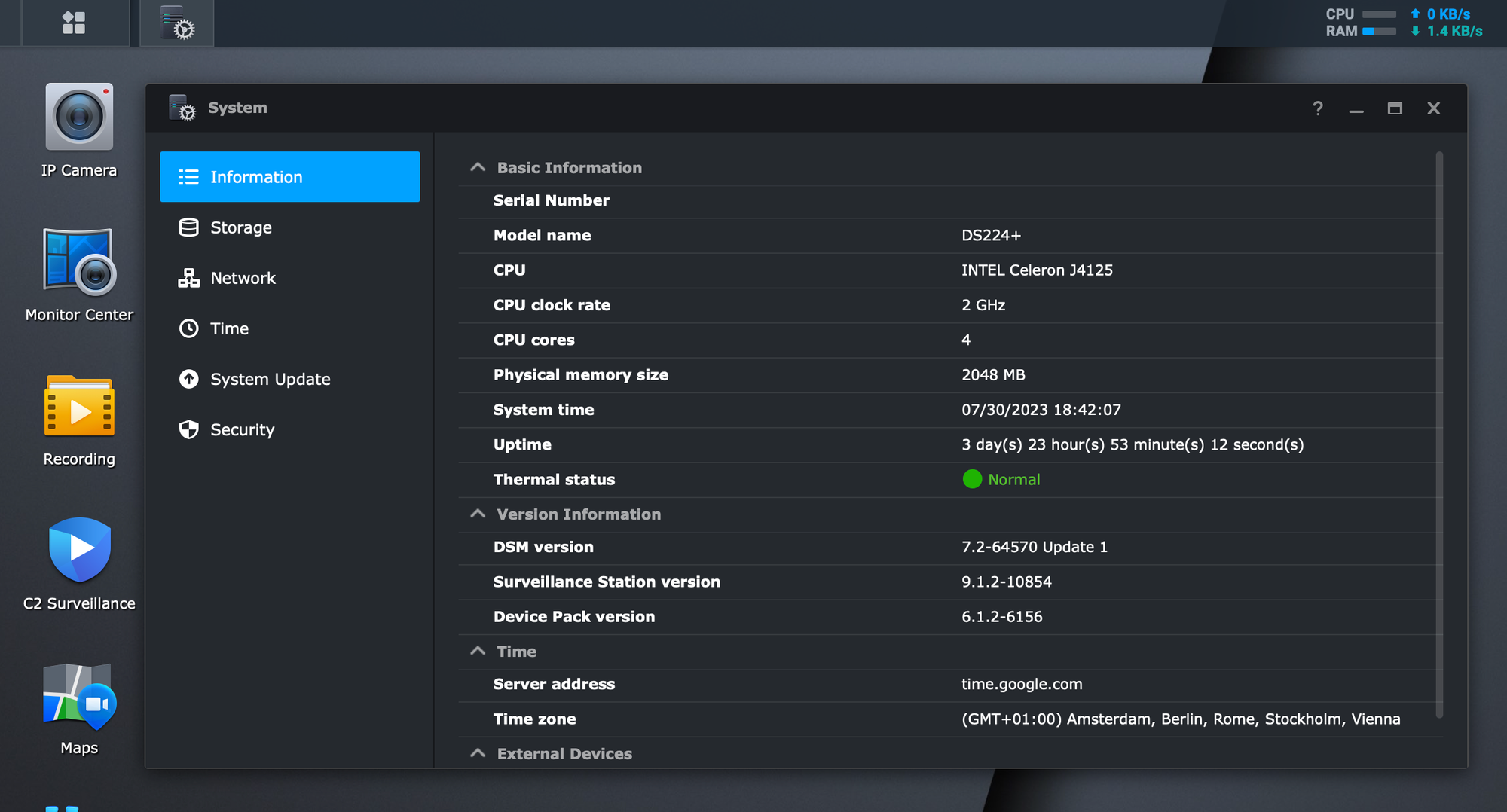
Task: Click the IP Camera desktop label
Action: click(79, 170)
